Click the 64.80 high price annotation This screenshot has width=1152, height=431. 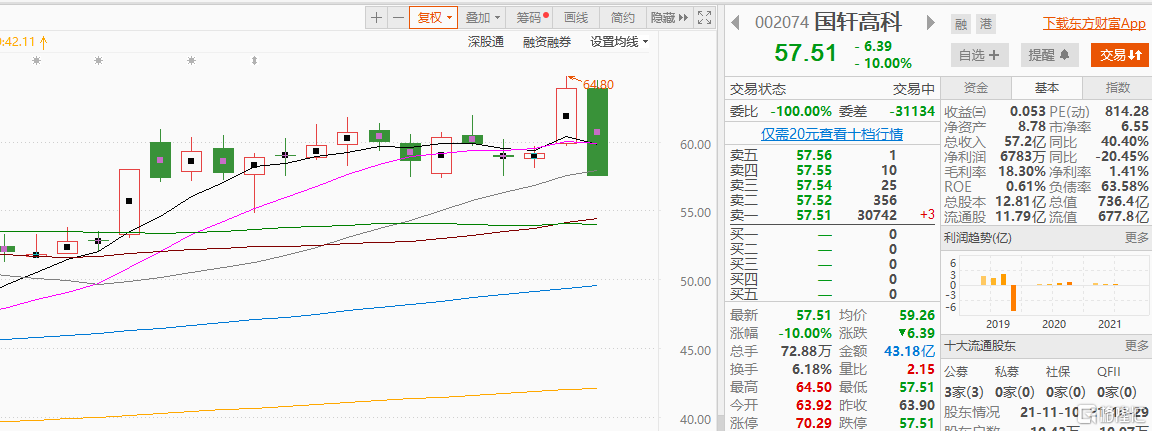tap(598, 84)
